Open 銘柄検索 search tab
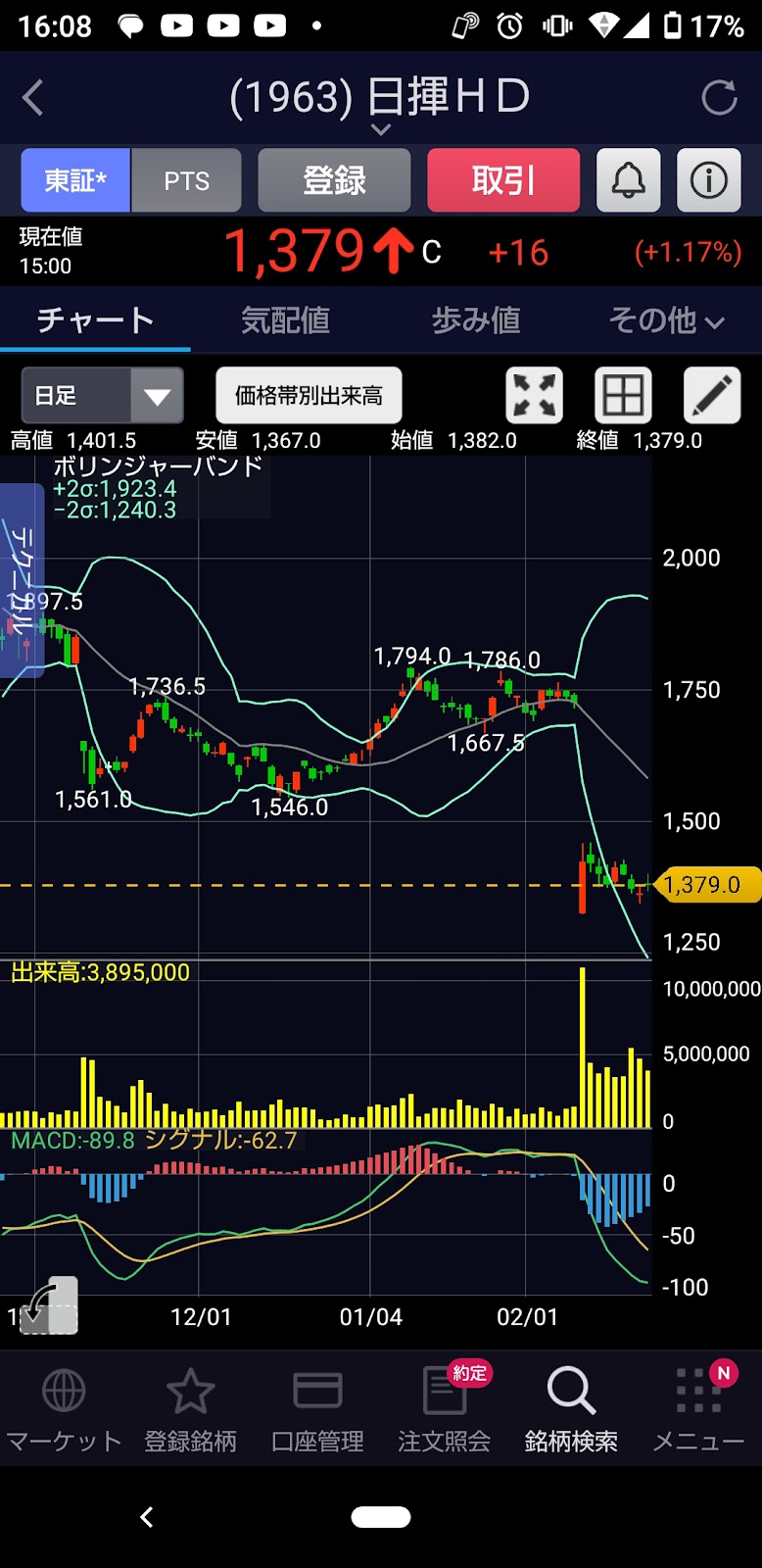 pos(571,1411)
